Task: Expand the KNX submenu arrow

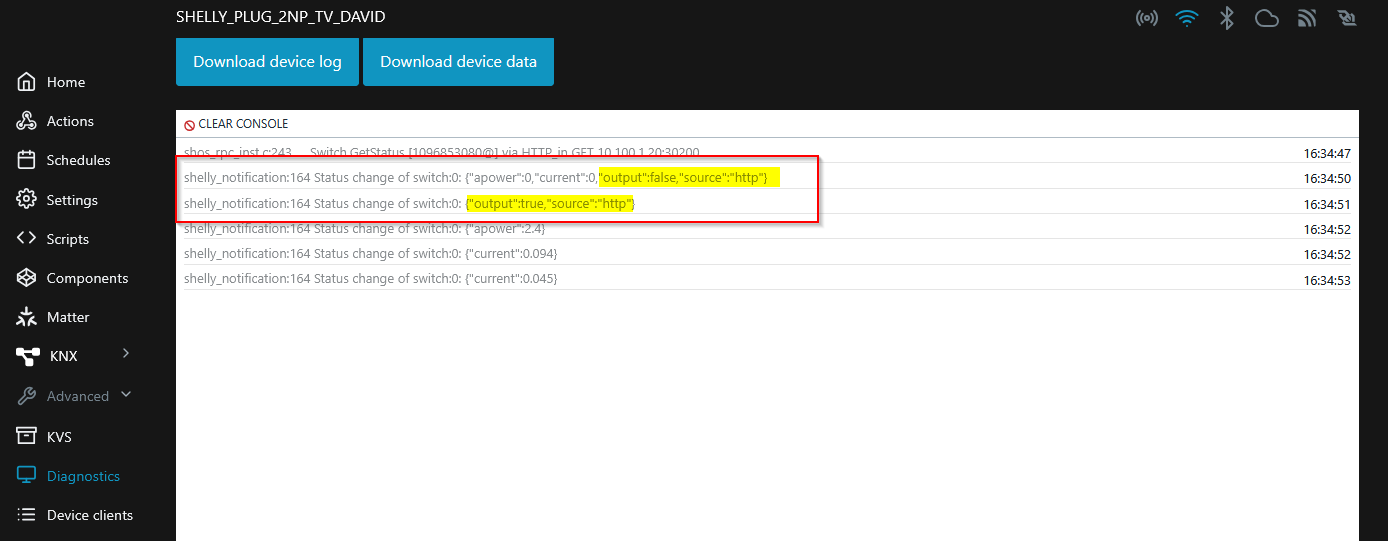Action: [126, 353]
